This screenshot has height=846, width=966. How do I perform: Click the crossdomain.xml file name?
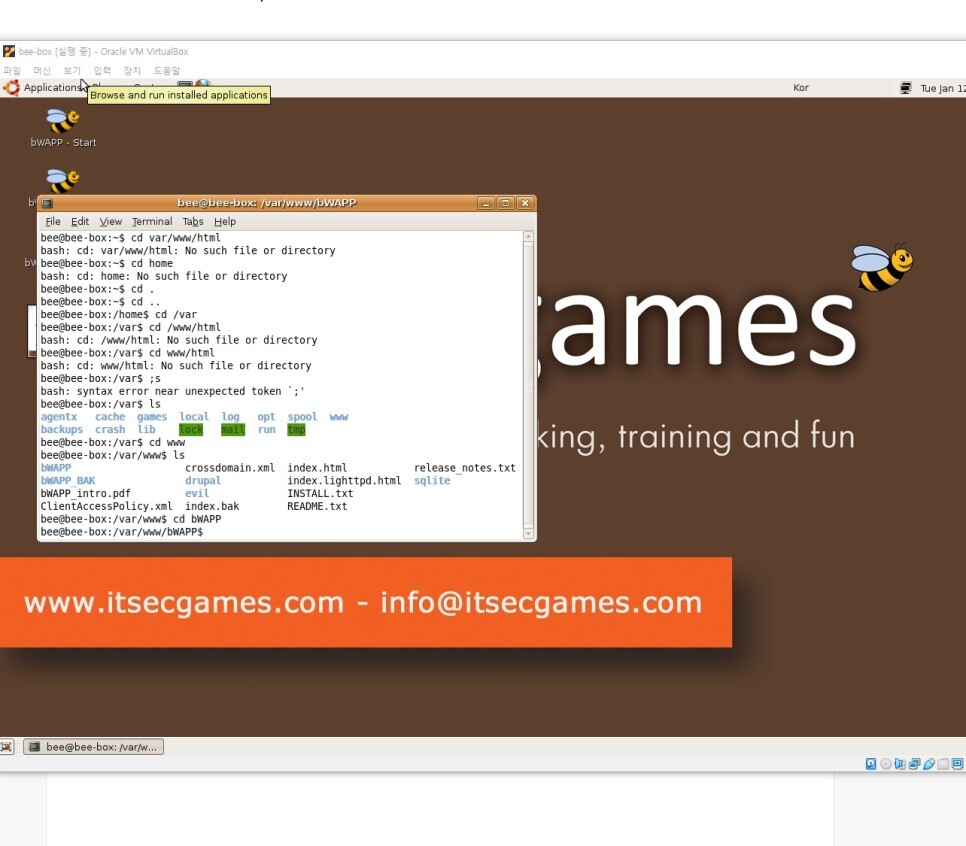point(230,468)
